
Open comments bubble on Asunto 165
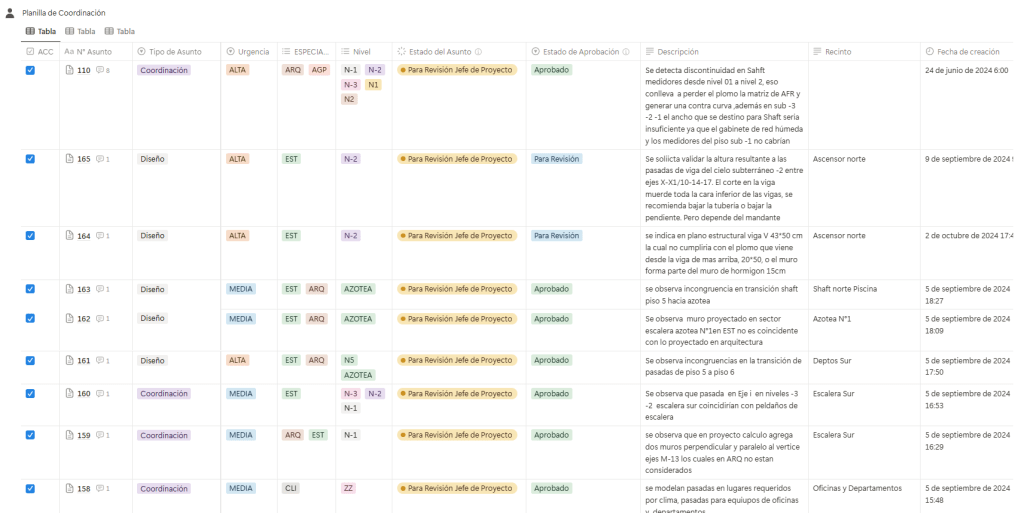click(100, 159)
